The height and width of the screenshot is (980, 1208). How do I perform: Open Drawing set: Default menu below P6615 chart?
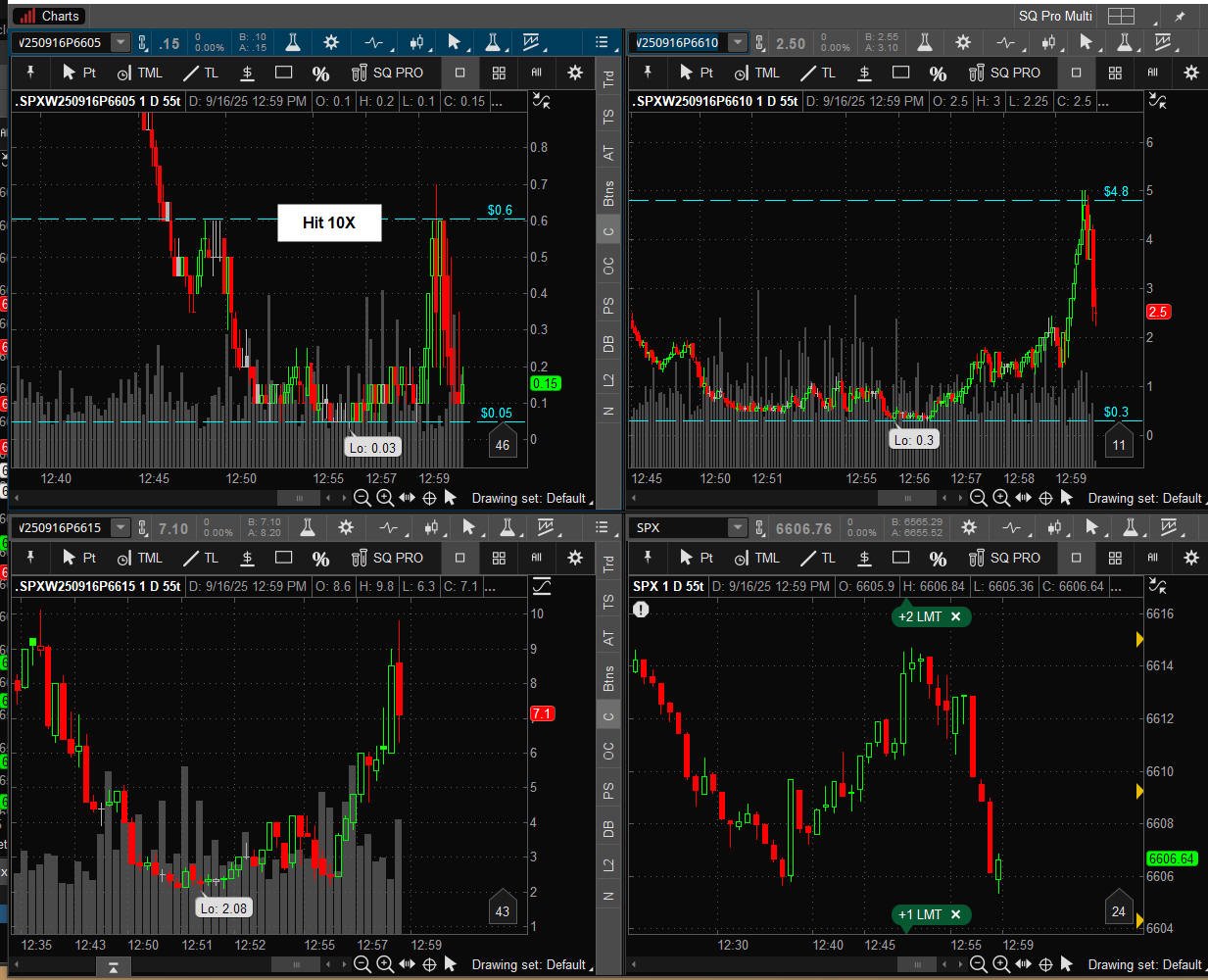pos(531,964)
